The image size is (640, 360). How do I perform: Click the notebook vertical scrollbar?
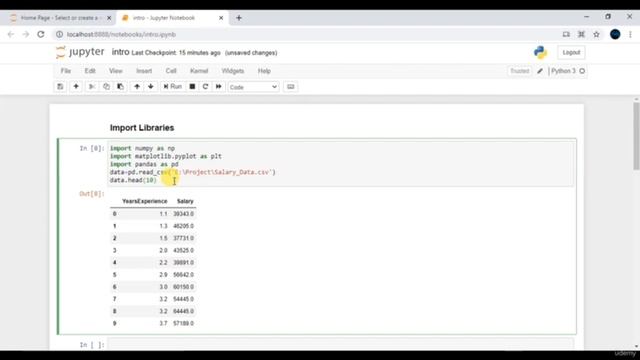636,136
